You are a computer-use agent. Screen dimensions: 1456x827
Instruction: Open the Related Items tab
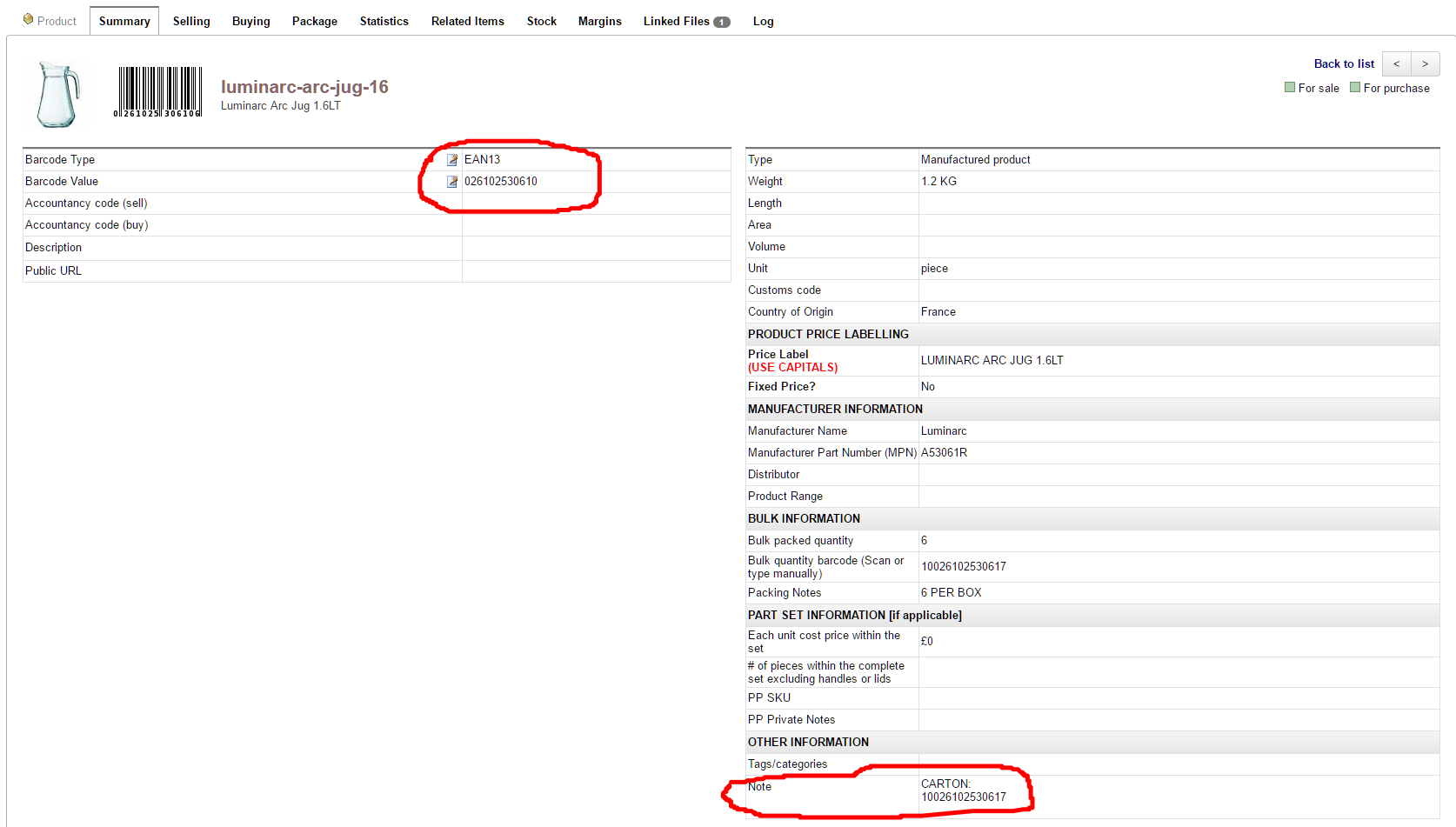click(467, 22)
